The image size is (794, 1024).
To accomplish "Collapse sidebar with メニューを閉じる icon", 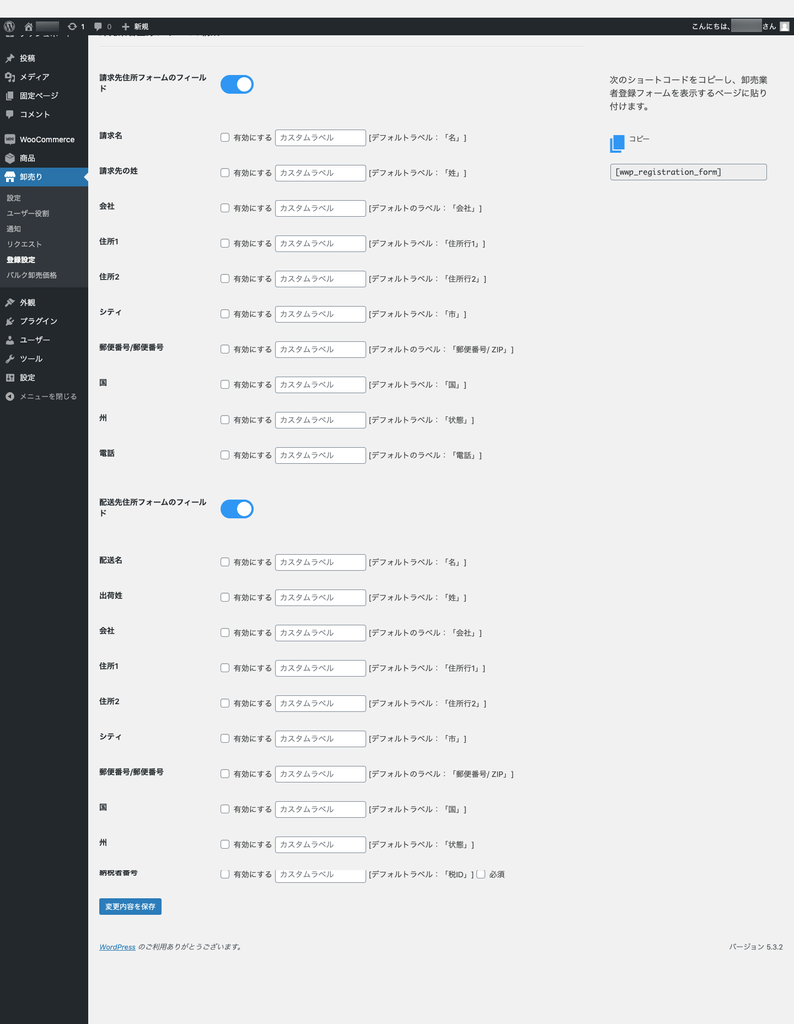I will point(10,396).
